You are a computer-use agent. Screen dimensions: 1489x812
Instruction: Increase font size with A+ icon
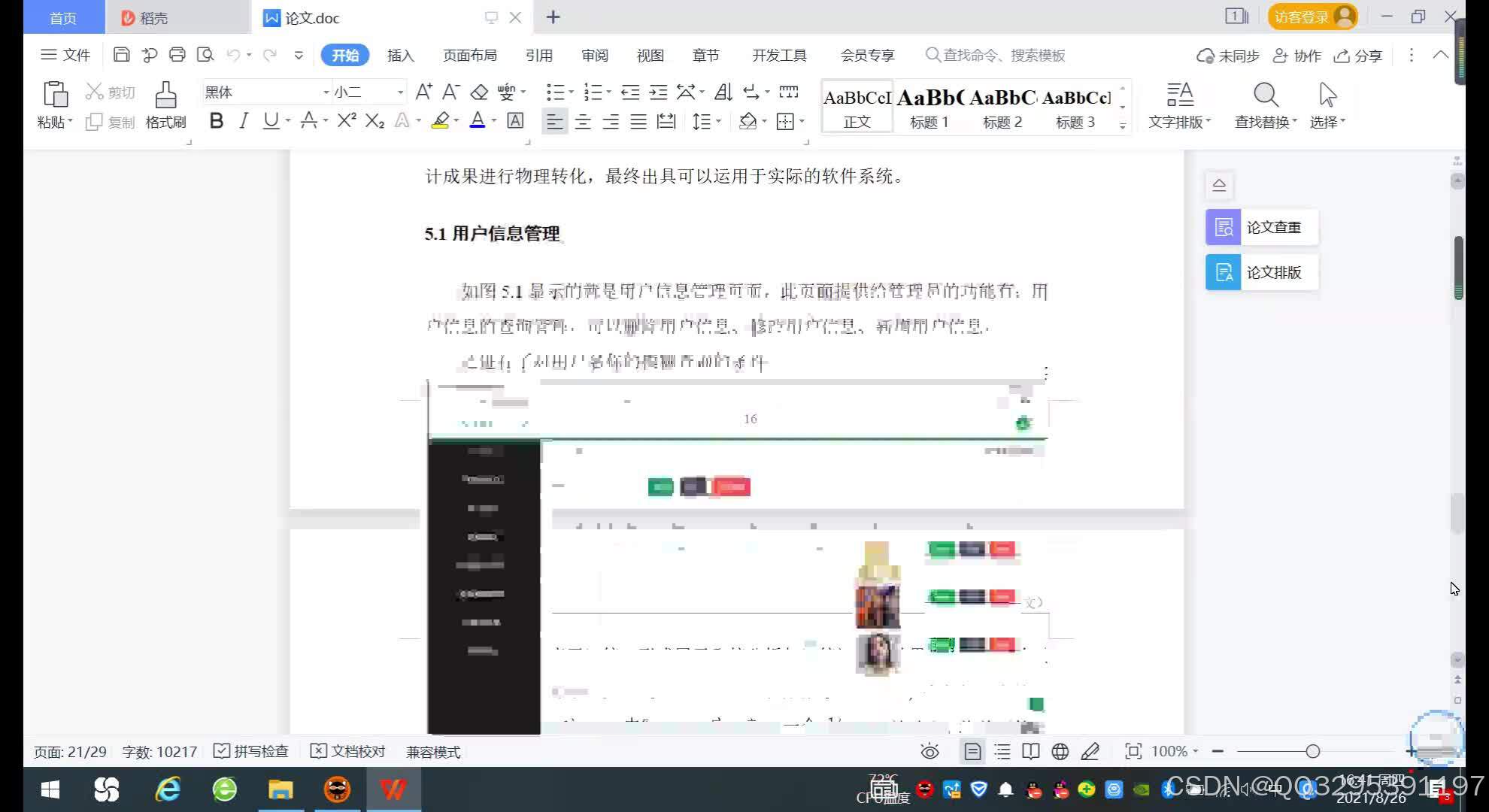[423, 92]
